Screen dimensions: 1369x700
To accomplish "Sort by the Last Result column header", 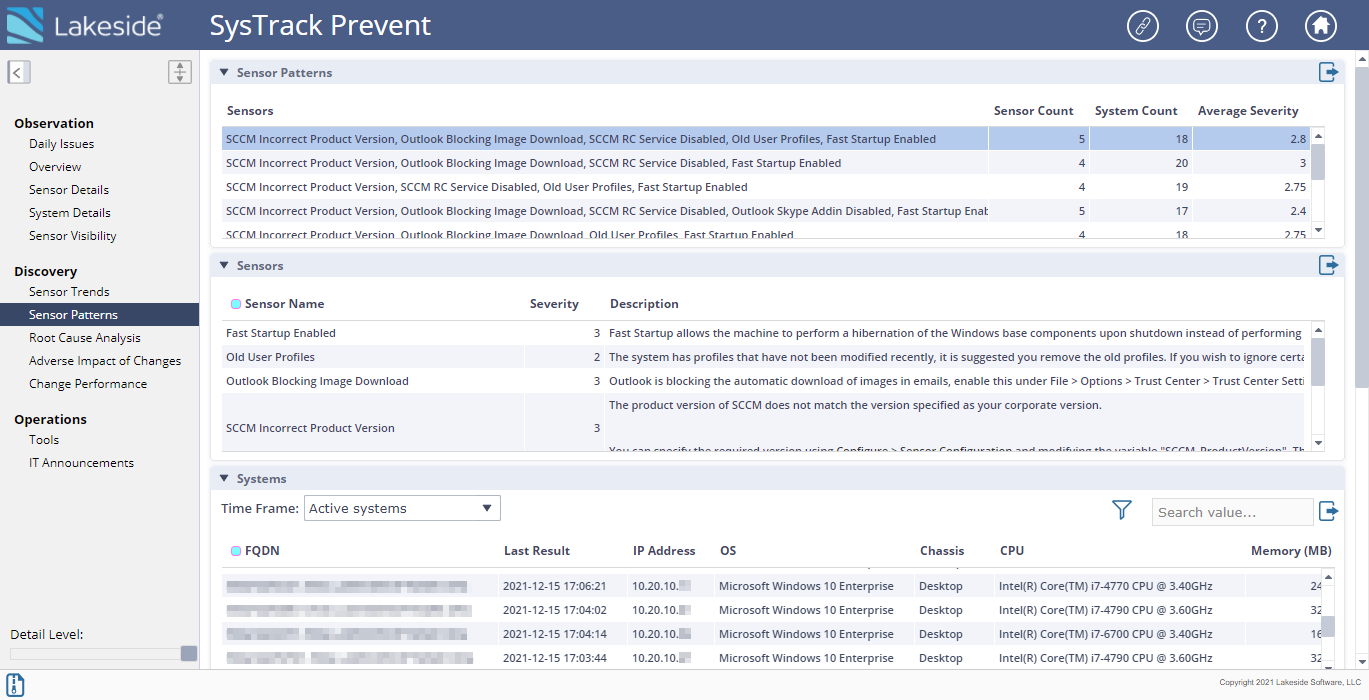I will point(537,551).
